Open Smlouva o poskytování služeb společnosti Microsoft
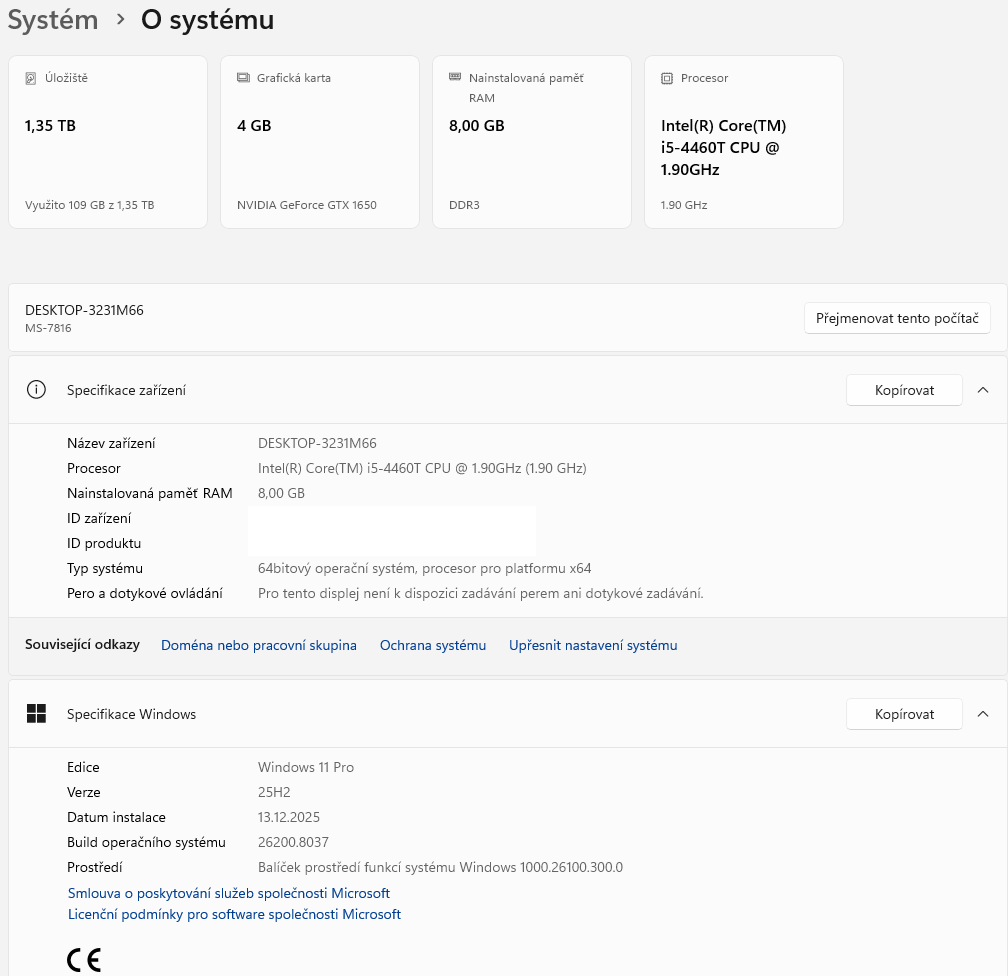This screenshot has height=976, width=1008. coord(229,893)
